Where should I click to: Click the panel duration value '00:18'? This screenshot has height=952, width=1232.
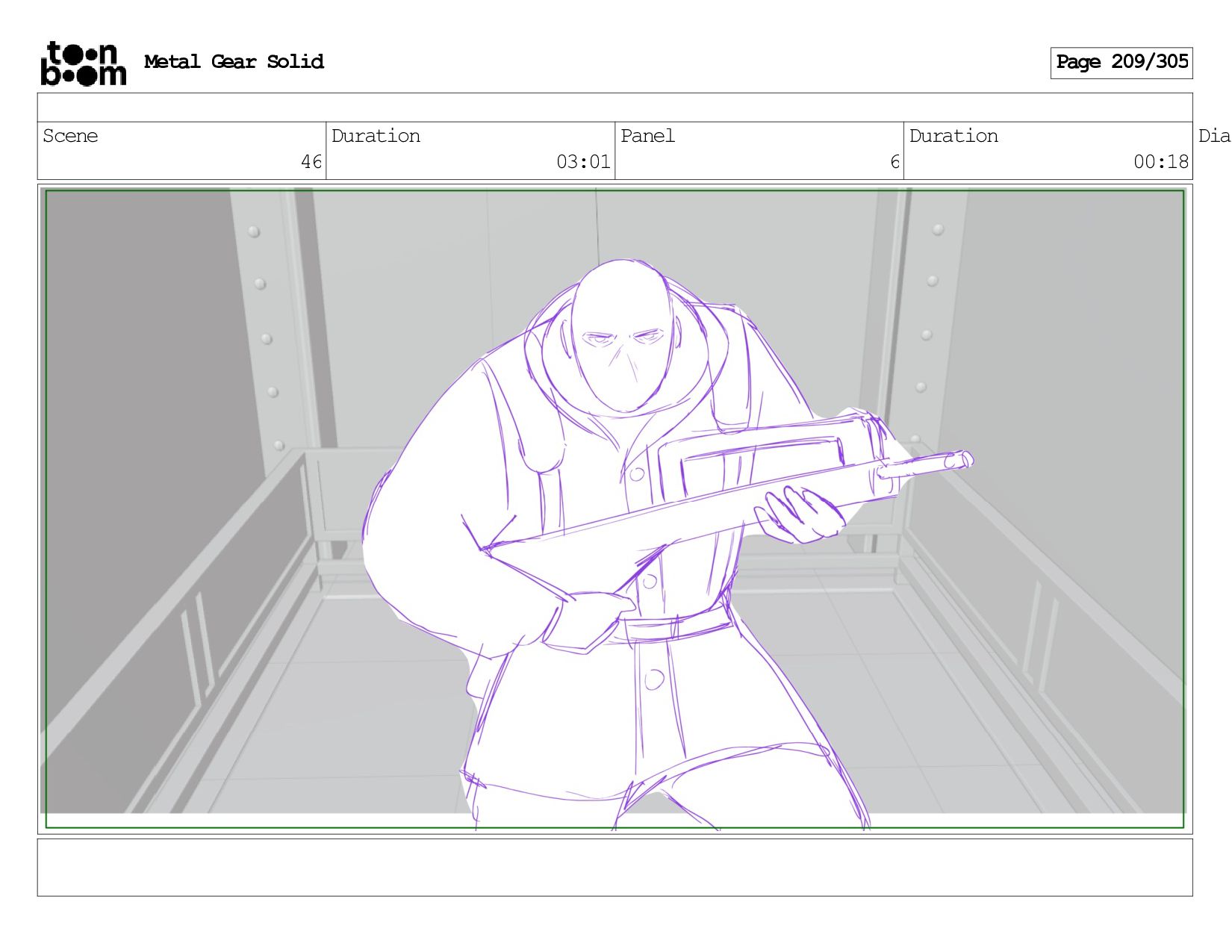click(1161, 162)
